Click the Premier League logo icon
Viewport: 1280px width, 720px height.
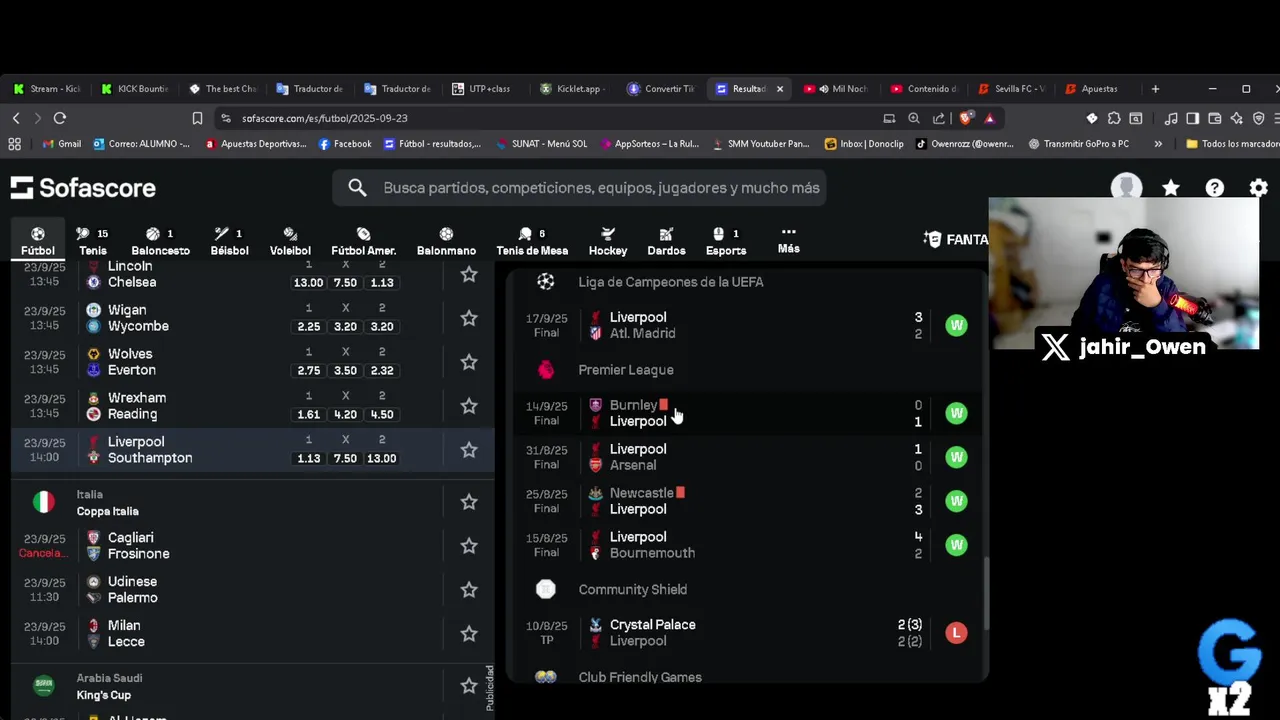tap(545, 370)
